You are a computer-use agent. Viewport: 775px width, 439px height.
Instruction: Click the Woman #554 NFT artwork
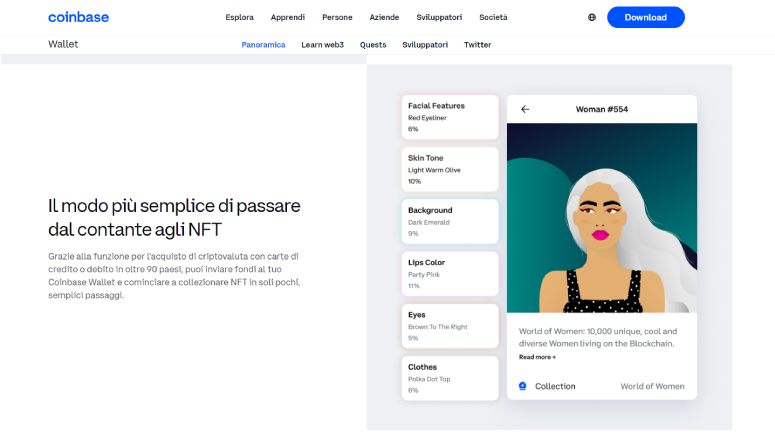(602, 218)
